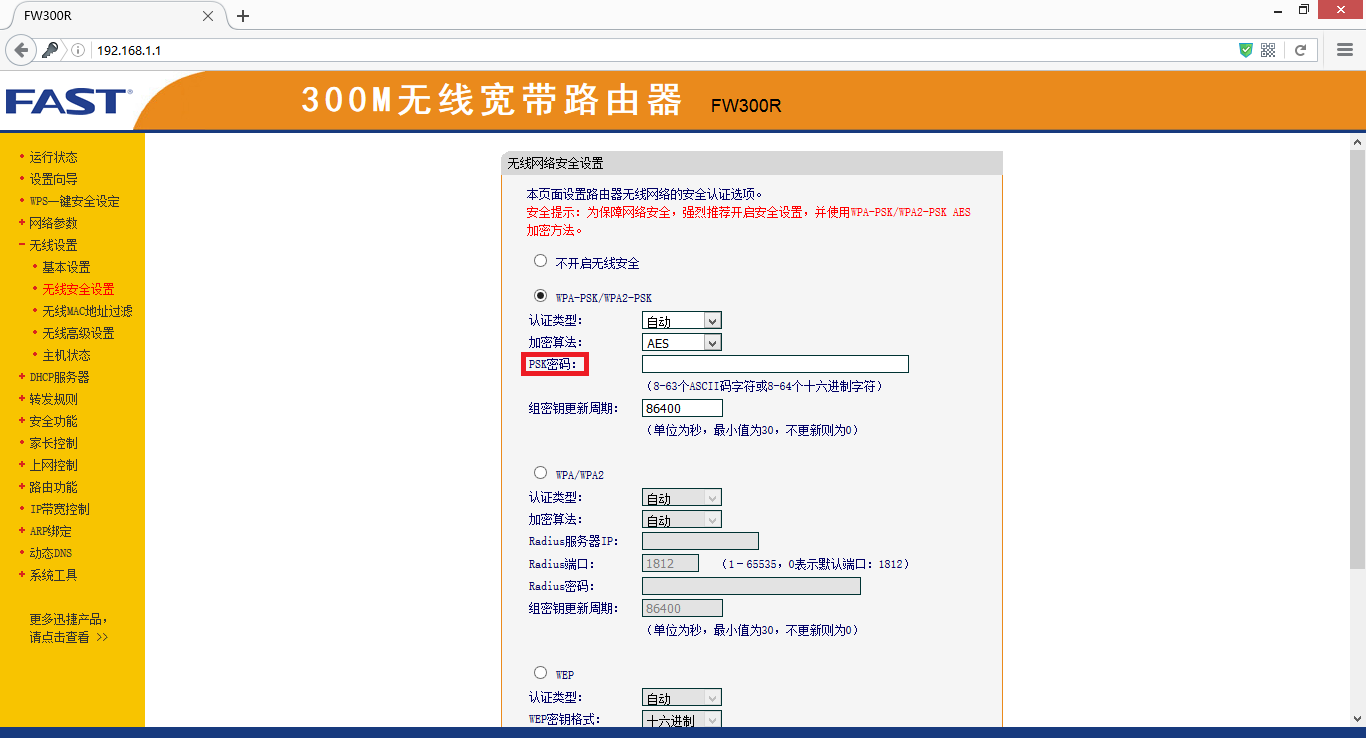Open 无线MAC地址过滤 submenu item
1366x738 pixels.
(87, 311)
